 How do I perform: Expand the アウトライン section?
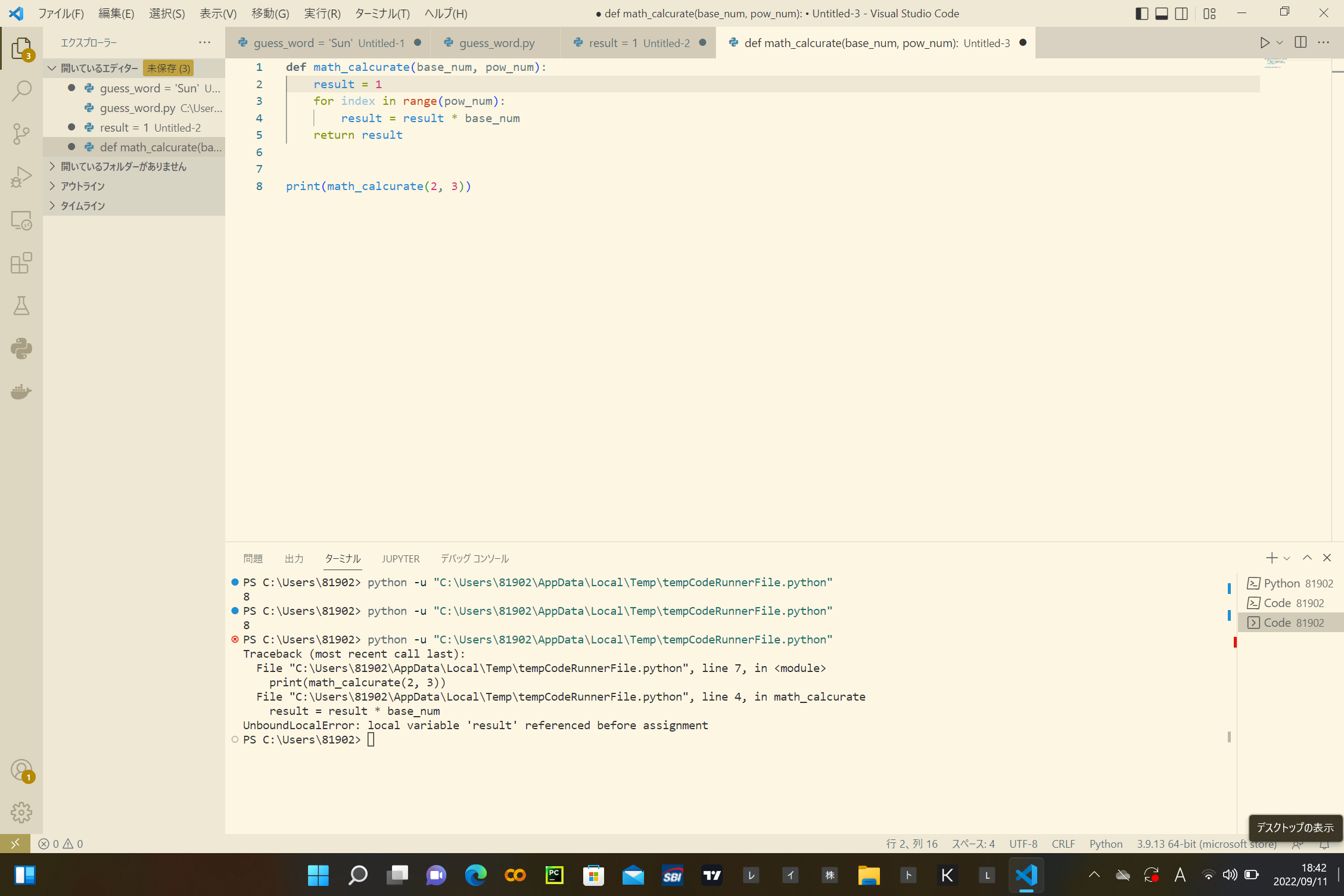82,186
